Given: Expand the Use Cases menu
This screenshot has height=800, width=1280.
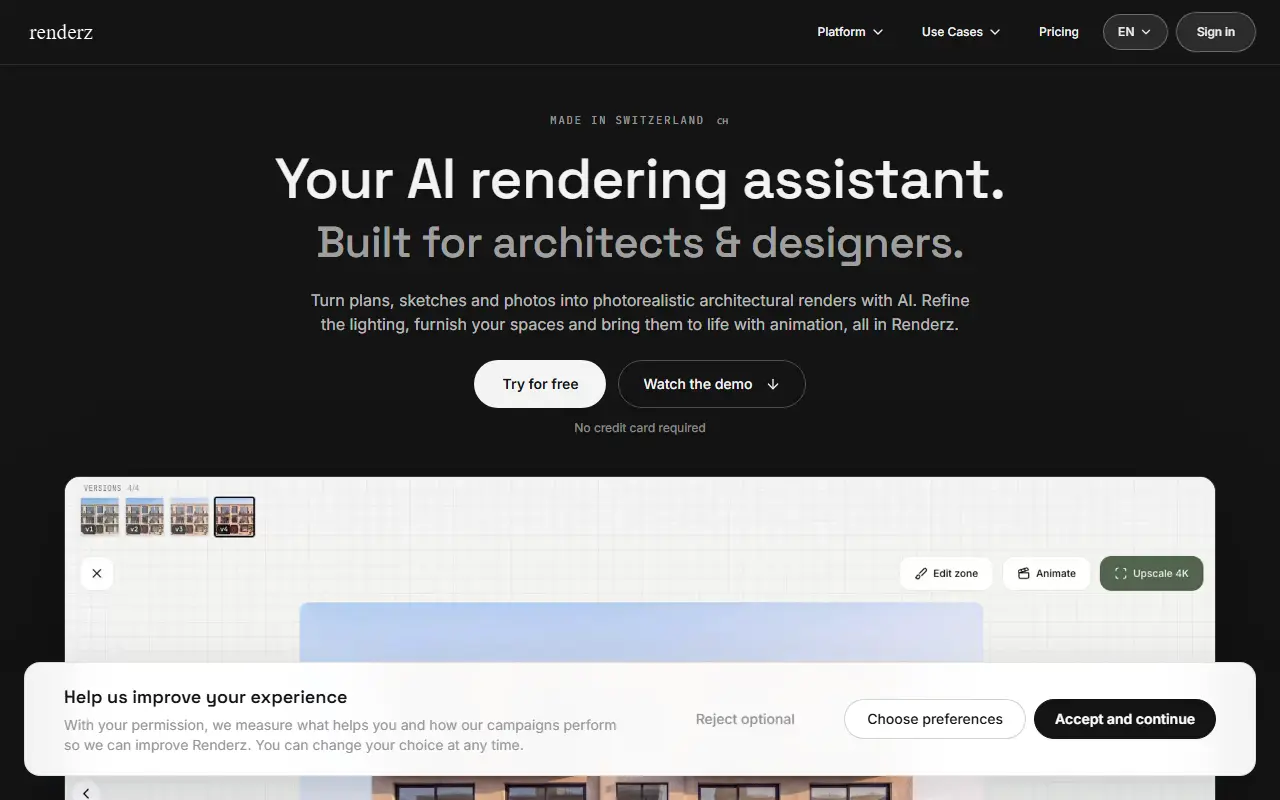Looking at the screenshot, I should pos(961,32).
